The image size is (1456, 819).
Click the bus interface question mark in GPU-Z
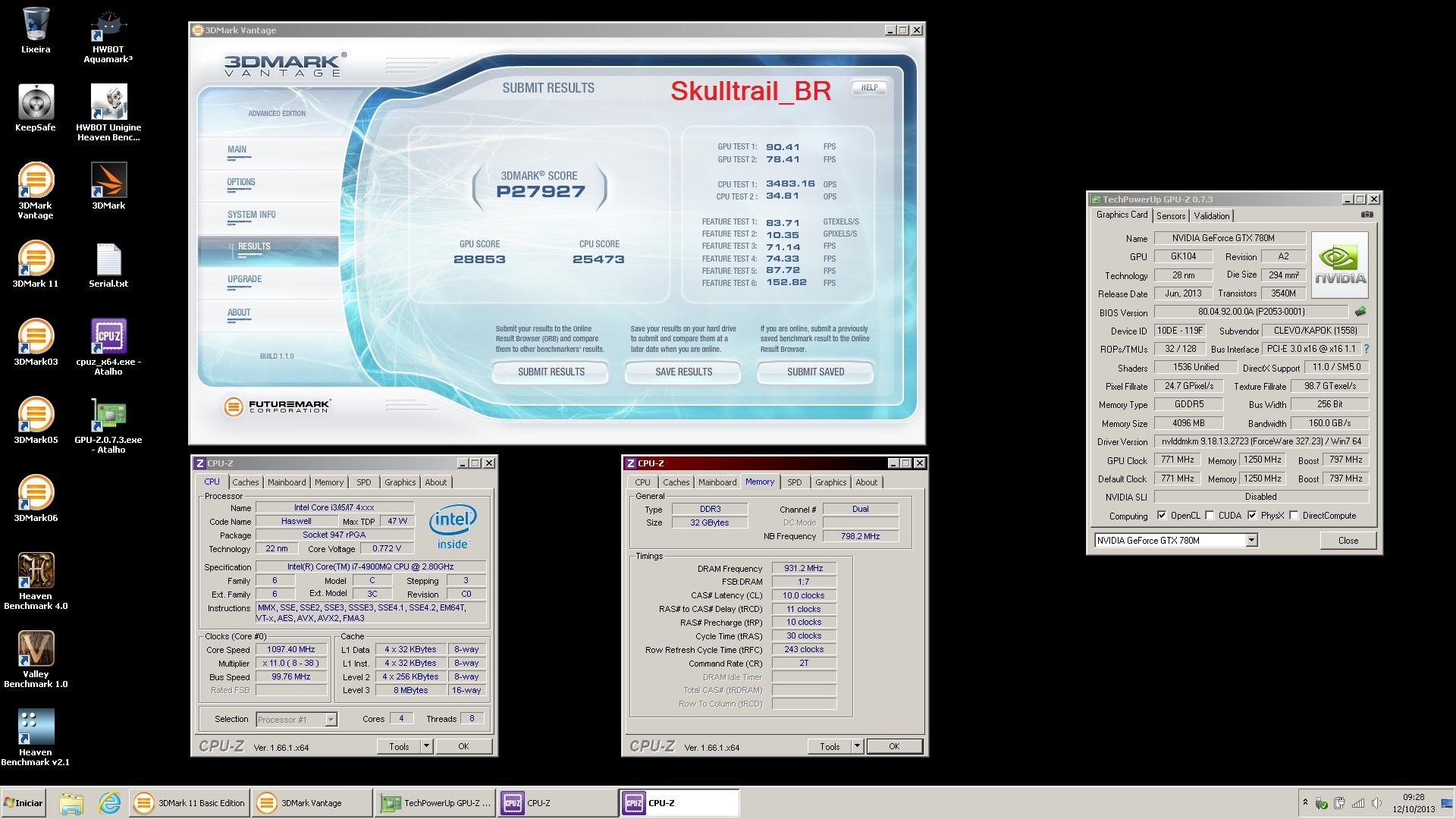point(1367,349)
